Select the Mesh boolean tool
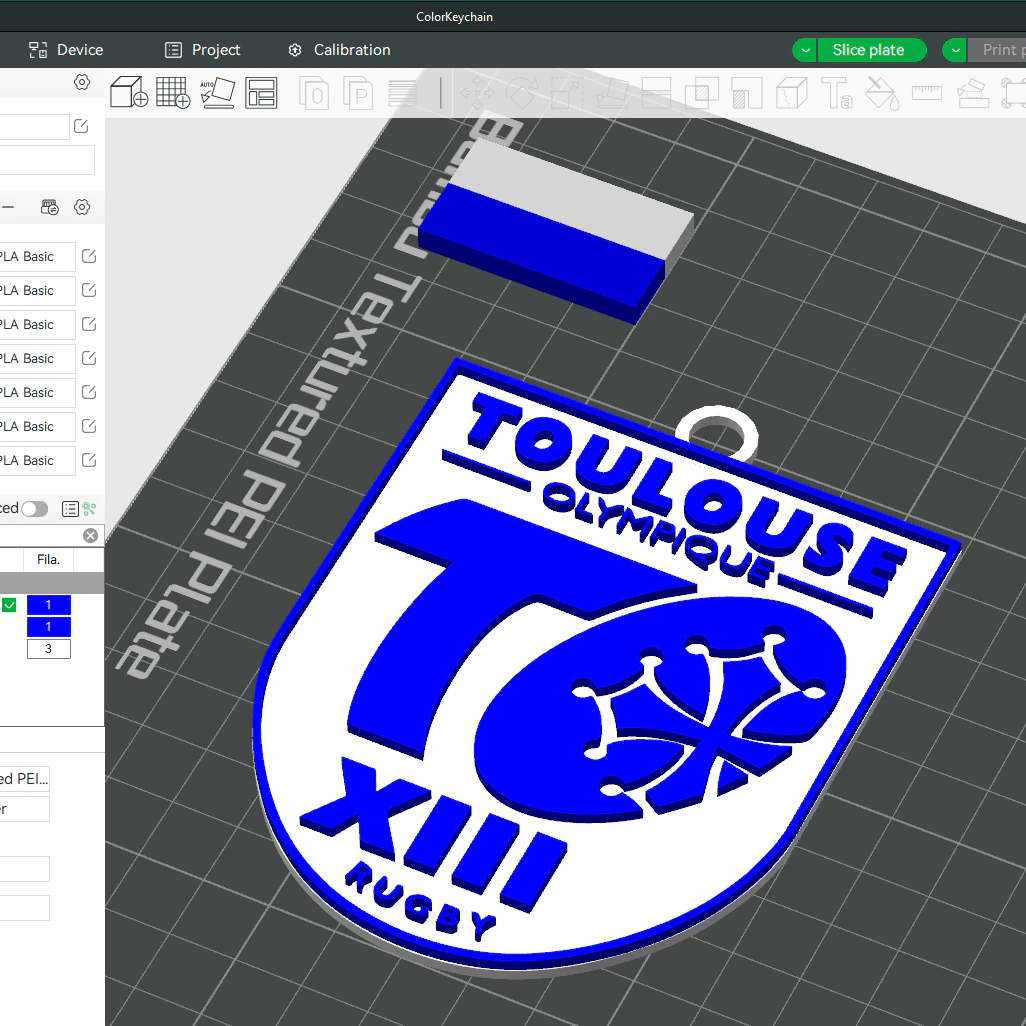The height and width of the screenshot is (1026, 1026). point(701,93)
